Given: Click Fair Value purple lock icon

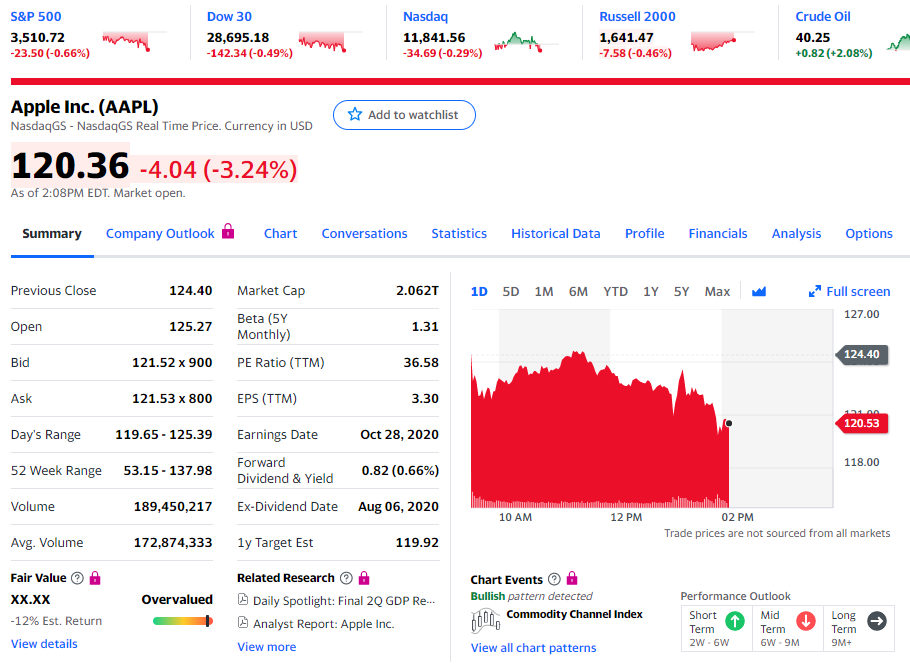Looking at the screenshot, I should click(x=95, y=578).
